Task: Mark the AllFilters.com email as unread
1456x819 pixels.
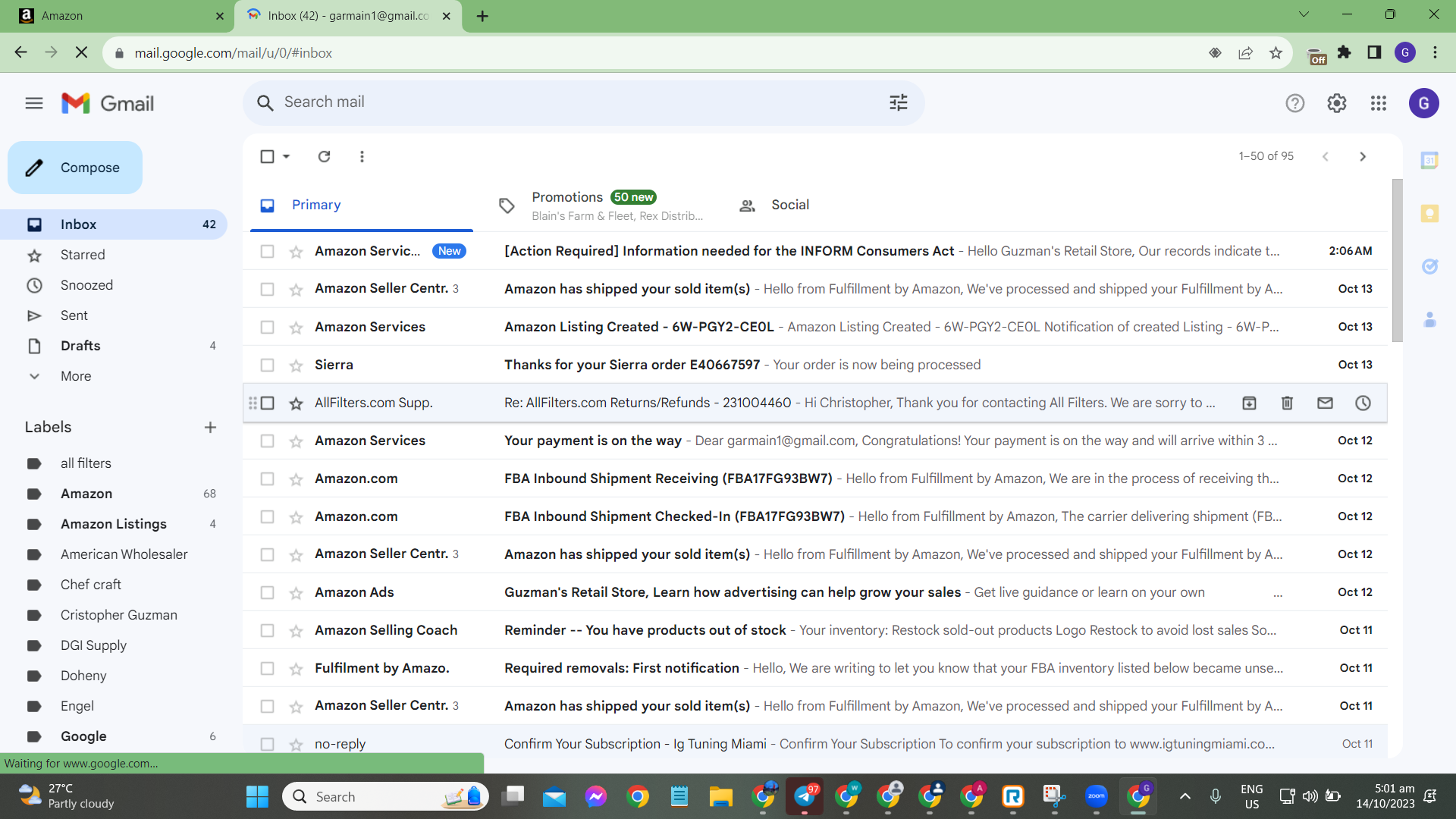Action: click(x=1325, y=403)
